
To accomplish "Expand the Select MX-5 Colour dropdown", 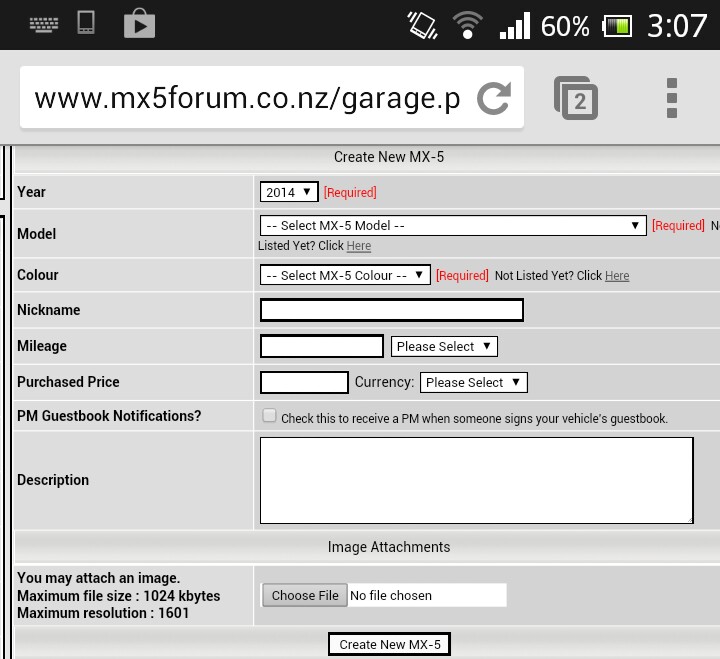I will pyautogui.click(x=345, y=275).
